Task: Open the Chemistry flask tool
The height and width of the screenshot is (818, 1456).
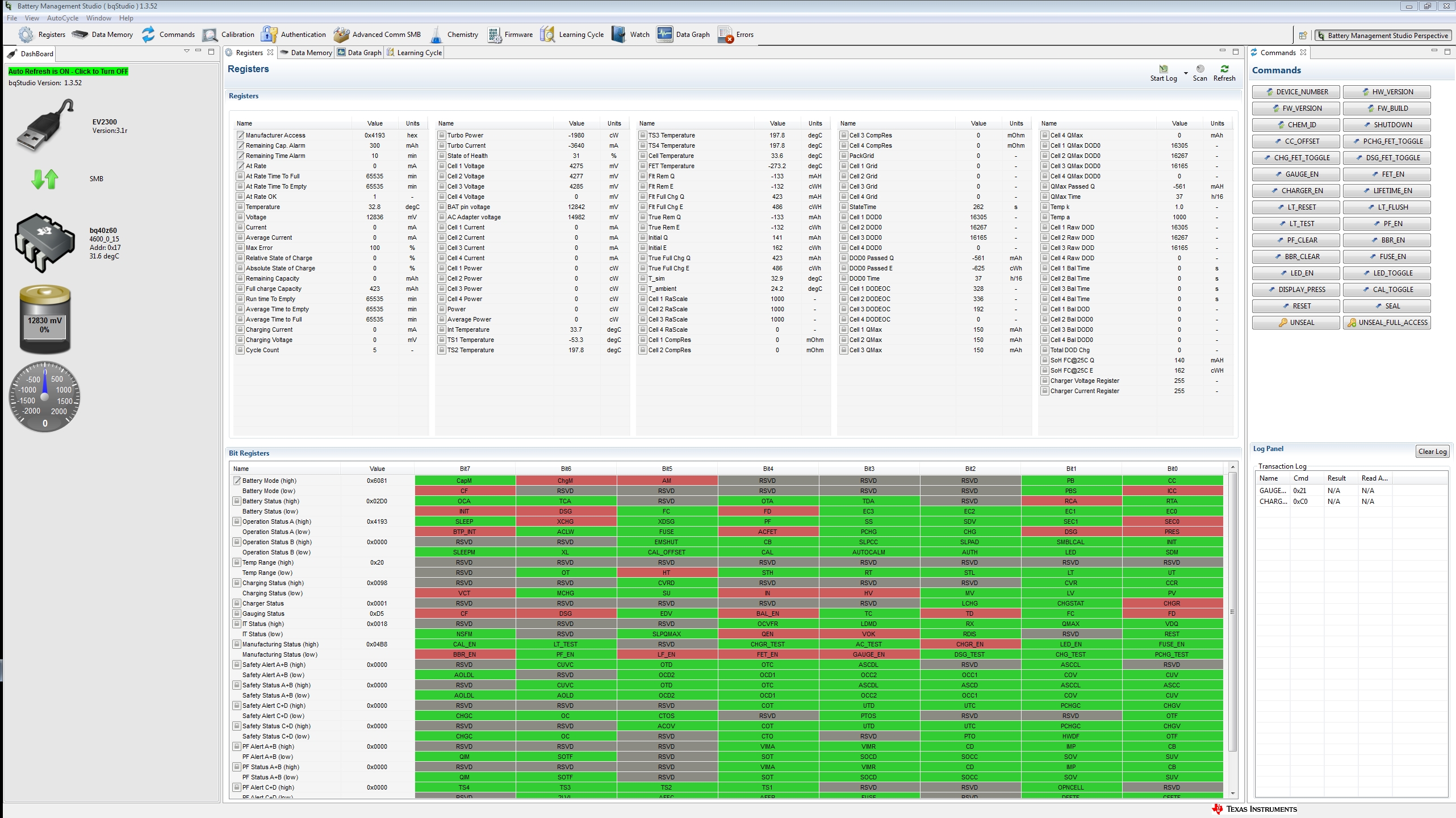Action: [x=437, y=35]
